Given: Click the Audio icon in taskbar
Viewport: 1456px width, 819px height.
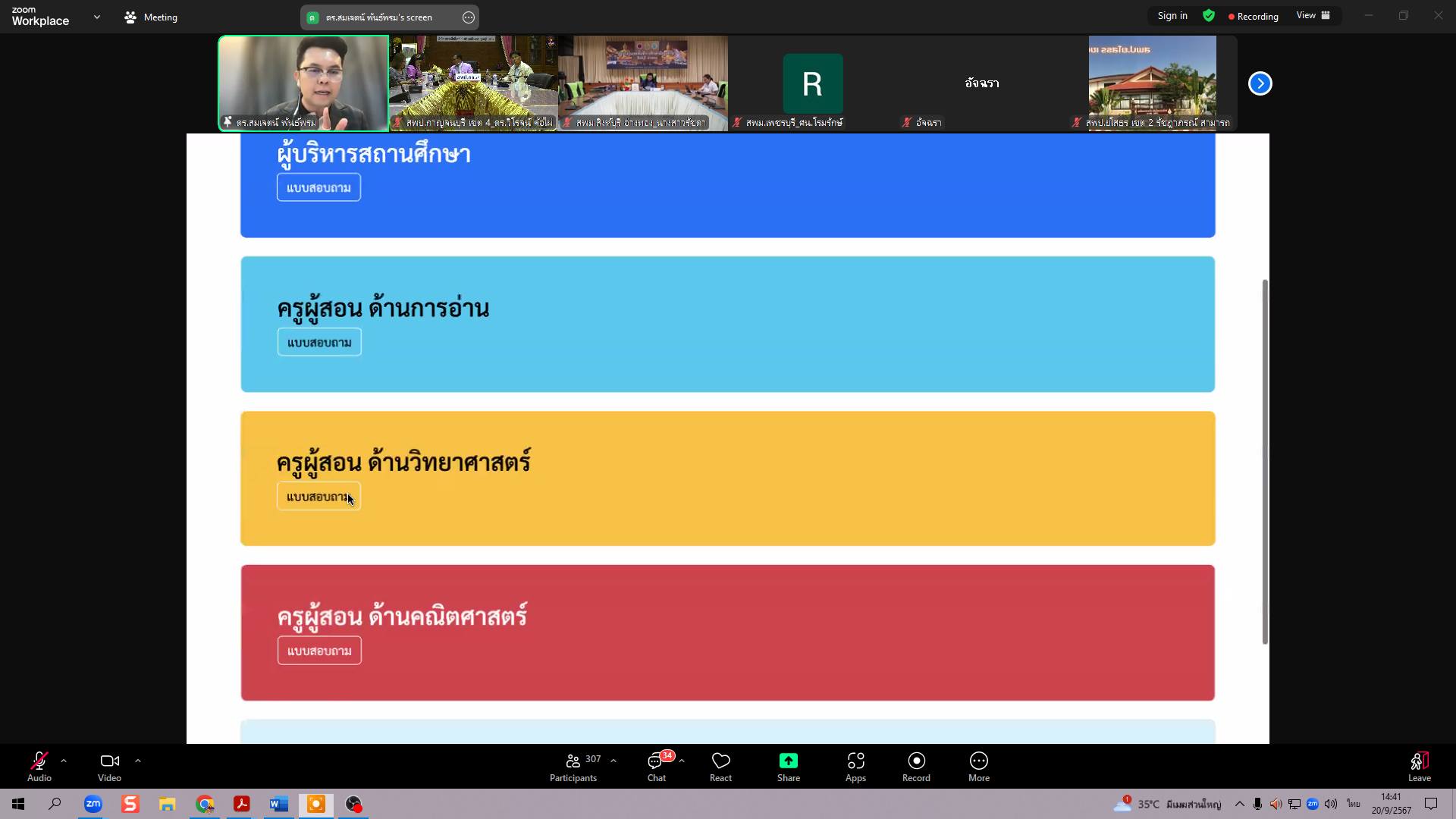Looking at the screenshot, I should click(39, 767).
